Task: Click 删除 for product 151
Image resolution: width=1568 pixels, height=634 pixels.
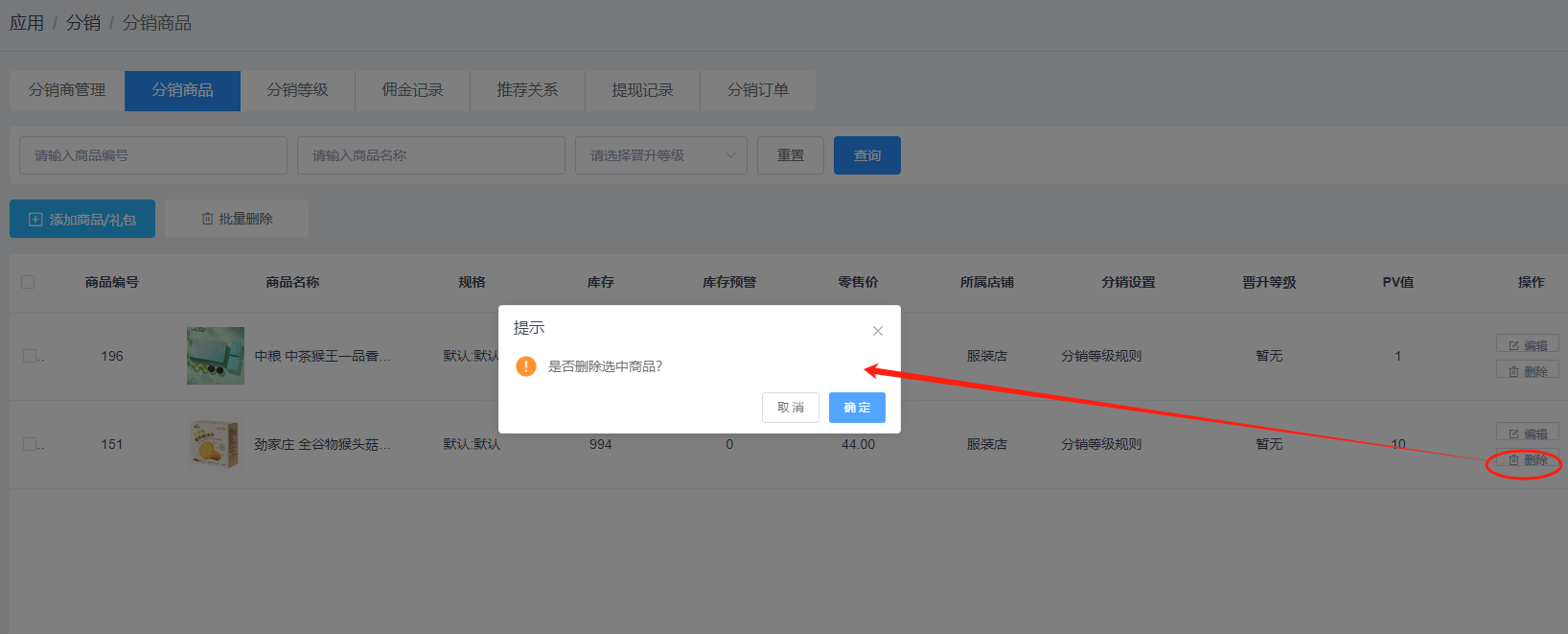Action: pos(1528,460)
